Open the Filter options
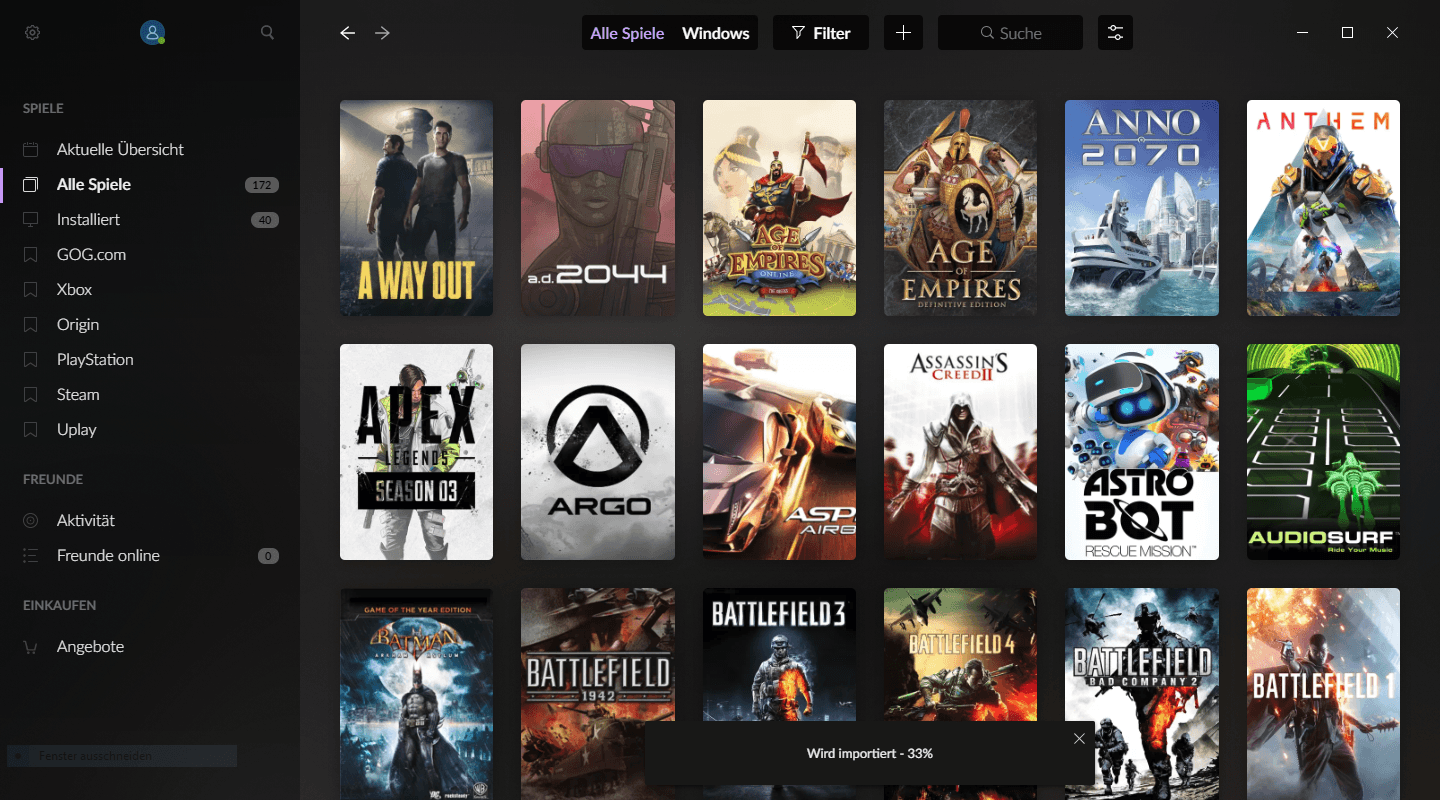The height and width of the screenshot is (800, 1440). point(821,33)
